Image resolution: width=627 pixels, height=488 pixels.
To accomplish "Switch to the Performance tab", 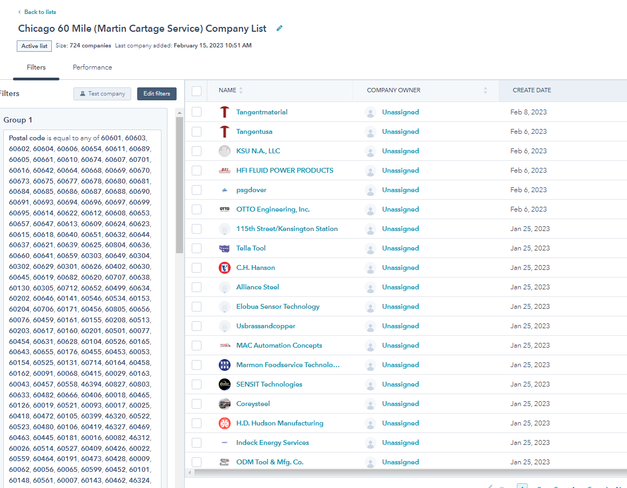I will click(92, 68).
